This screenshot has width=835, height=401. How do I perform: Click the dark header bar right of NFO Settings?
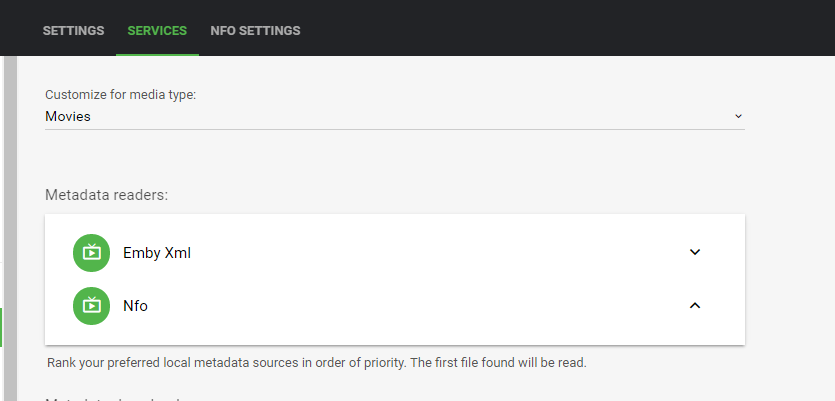coord(560,28)
